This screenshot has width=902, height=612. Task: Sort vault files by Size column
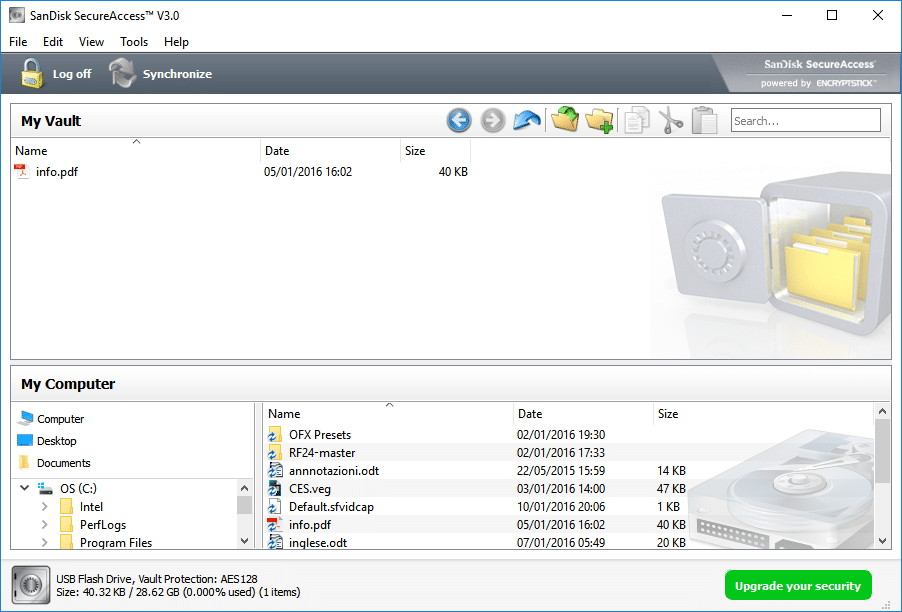[435, 151]
